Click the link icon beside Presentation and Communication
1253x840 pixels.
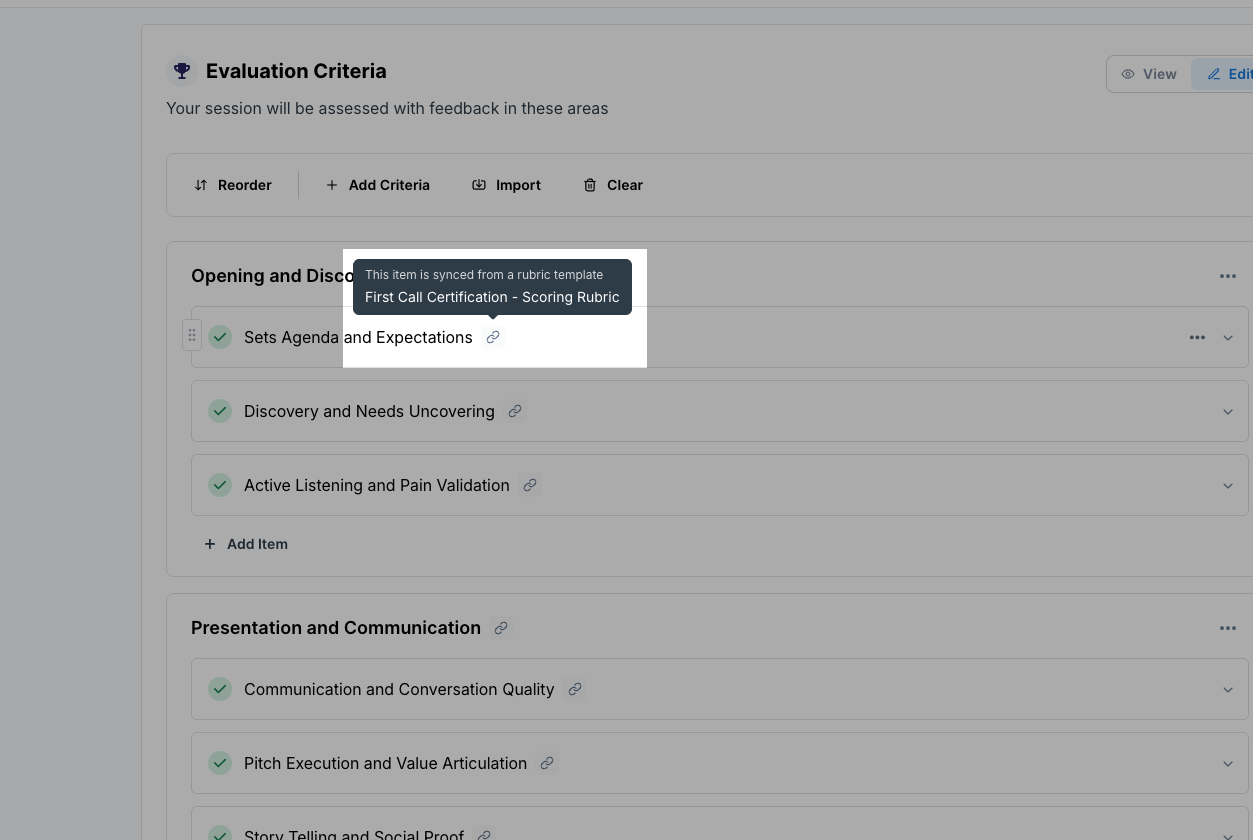click(x=500, y=627)
